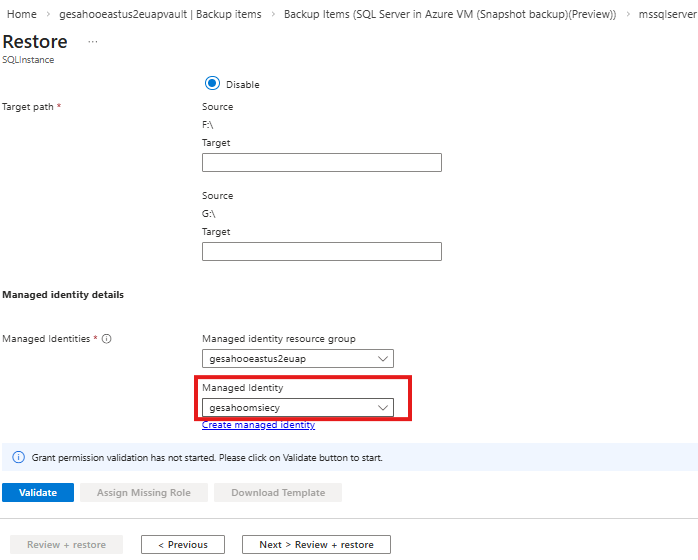Click the SQLInstance subtitle text

28,60
